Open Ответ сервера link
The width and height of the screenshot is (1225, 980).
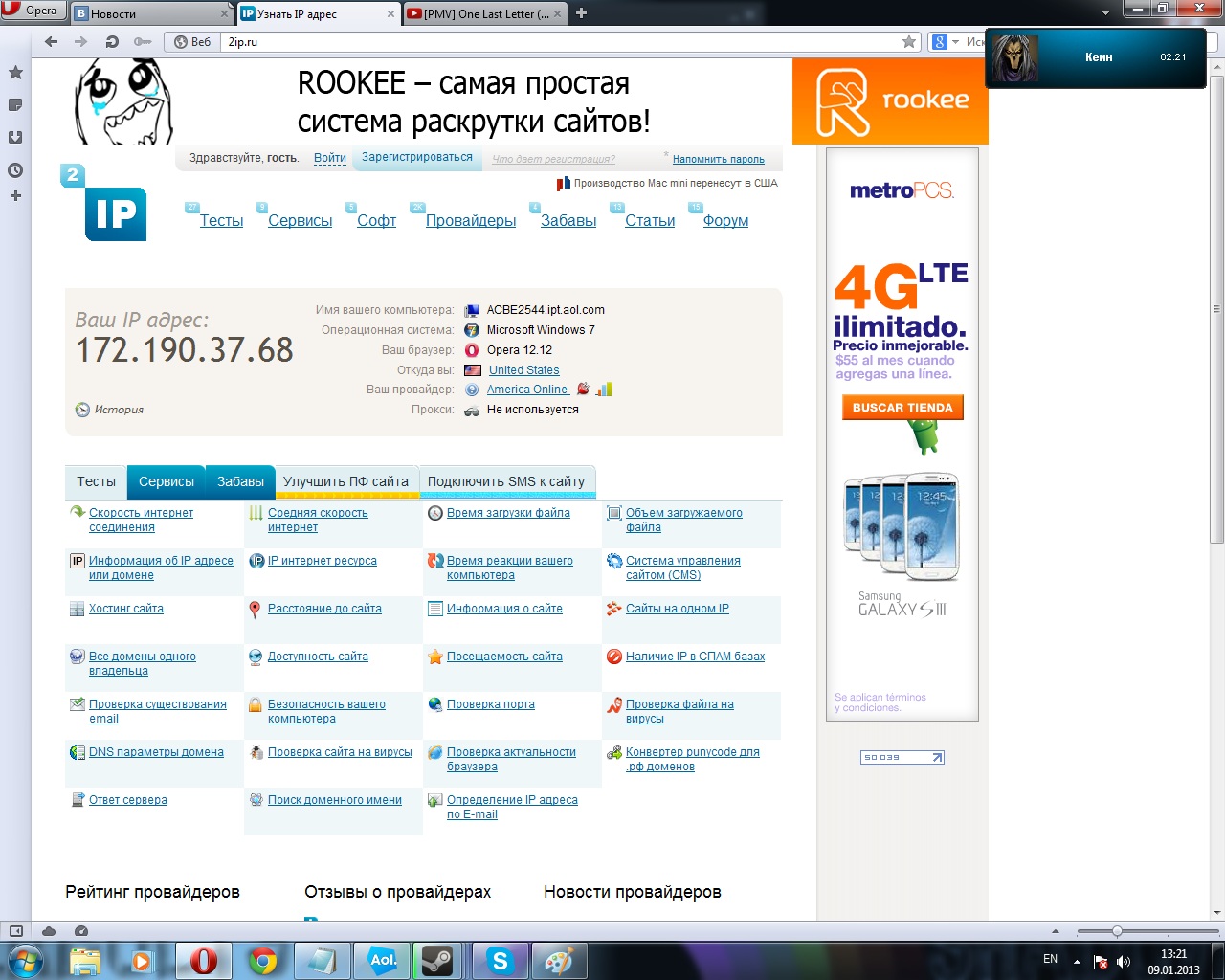128,800
